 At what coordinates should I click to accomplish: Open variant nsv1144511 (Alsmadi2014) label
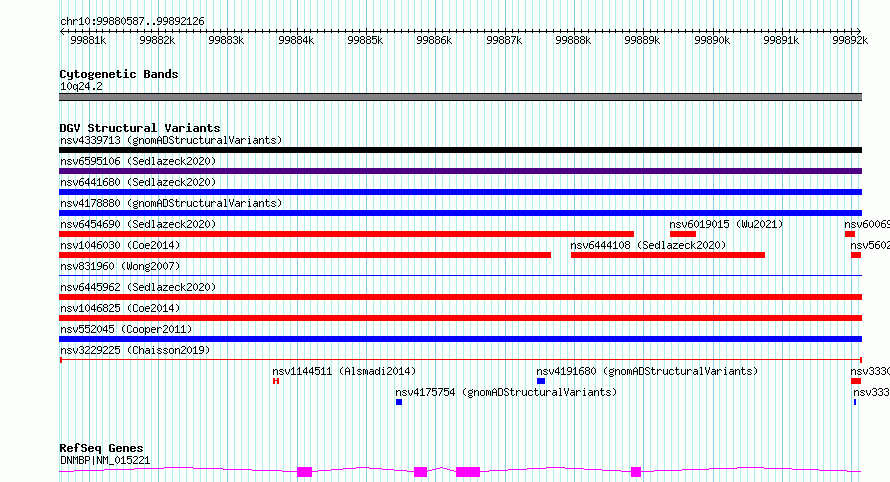[x=344, y=371]
